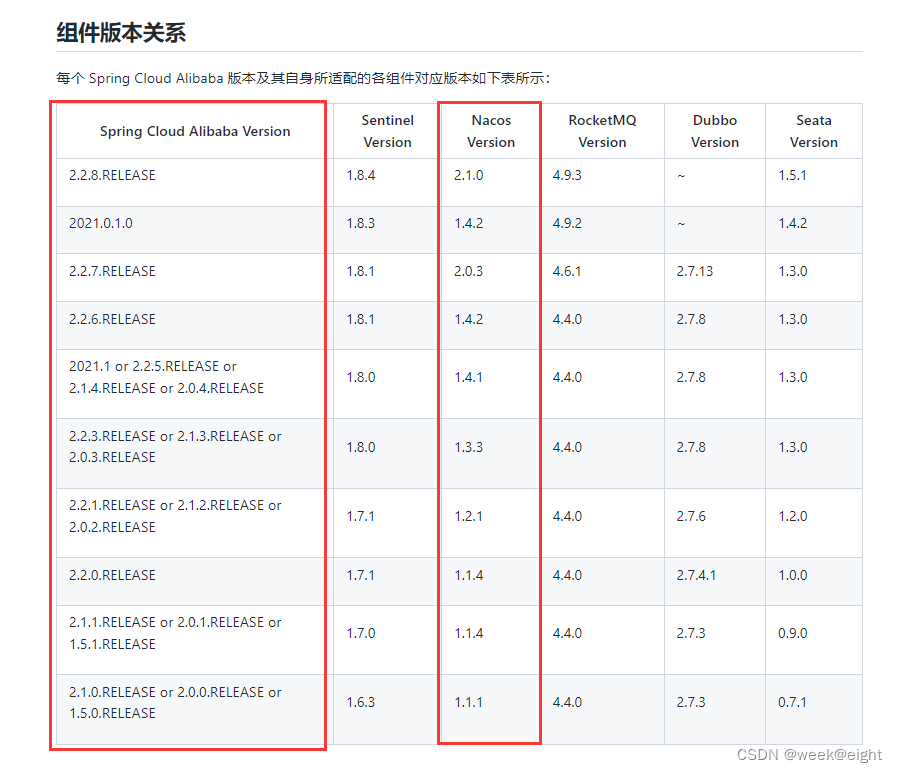The height and width of the screenshot is (773, 897).
Task: Click RocketMQ '4.4.0' in the 2.1.0.RELEASE row
Action: (567, 702)
